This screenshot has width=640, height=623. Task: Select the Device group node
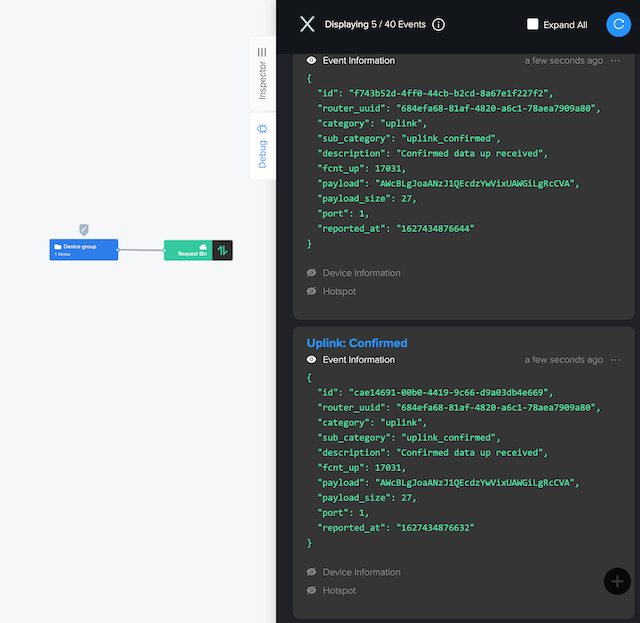(84, 249)
